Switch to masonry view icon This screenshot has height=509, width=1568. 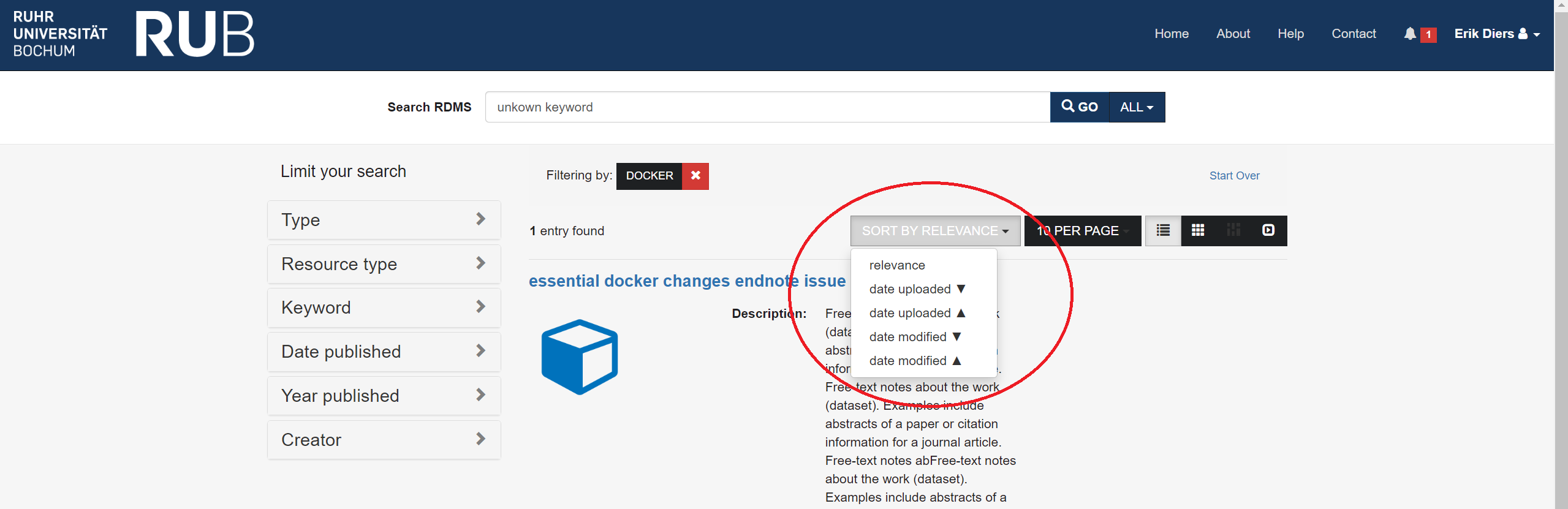[1233, 231]
